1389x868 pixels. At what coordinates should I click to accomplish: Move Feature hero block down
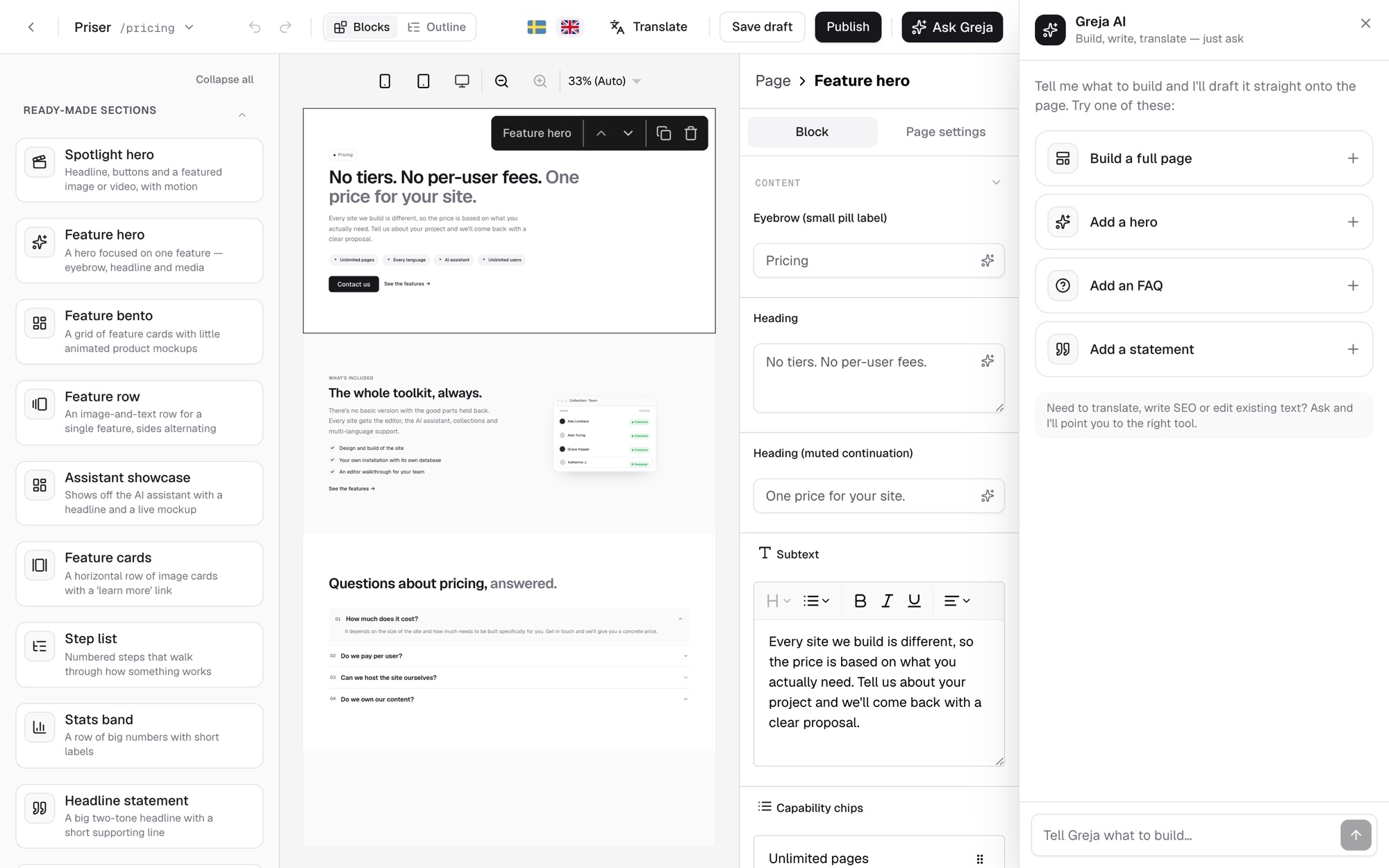click(x=628, y=133)
